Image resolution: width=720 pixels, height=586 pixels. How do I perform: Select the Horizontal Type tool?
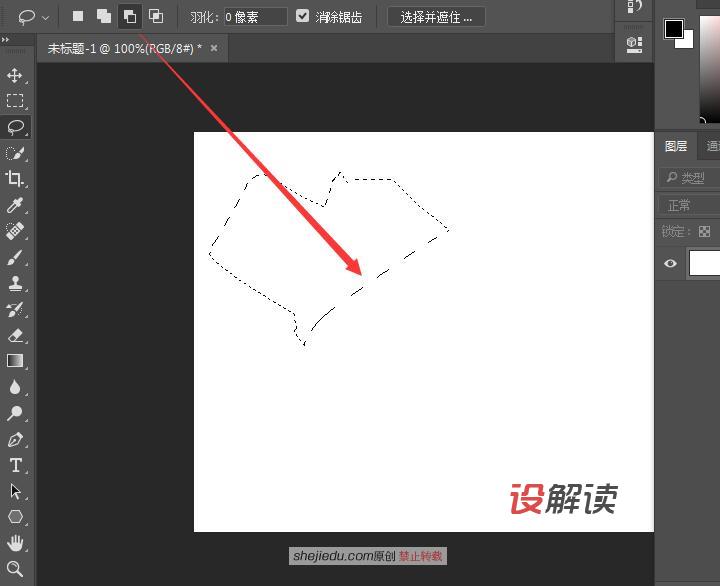tap(15, 465)
